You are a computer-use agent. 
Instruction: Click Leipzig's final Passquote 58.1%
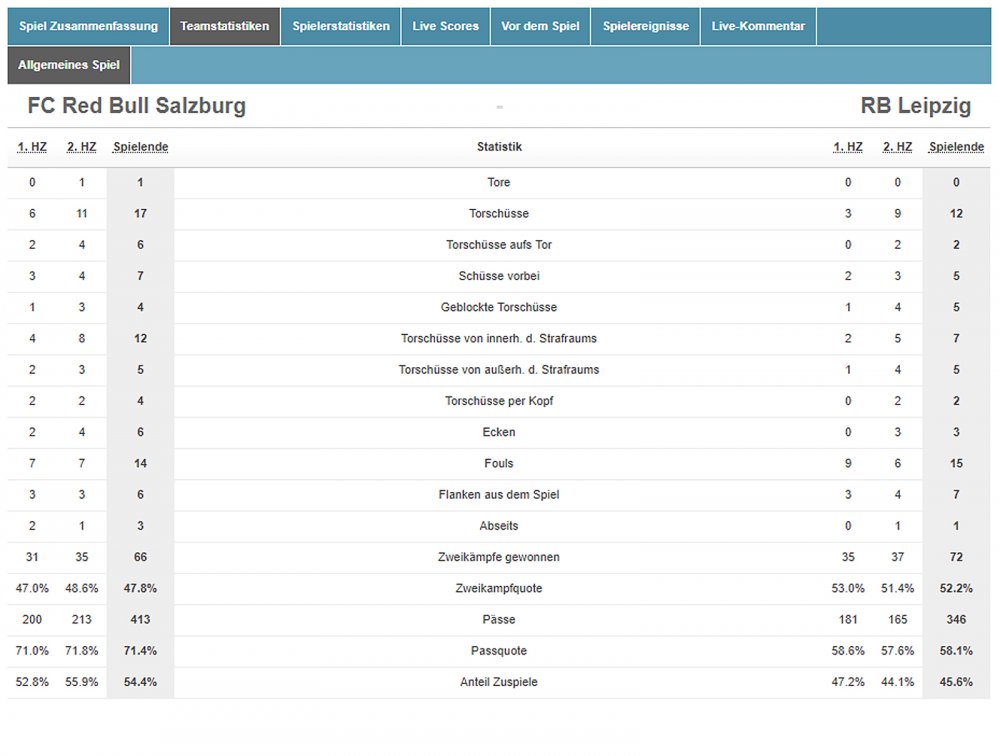tap(956, 651)
